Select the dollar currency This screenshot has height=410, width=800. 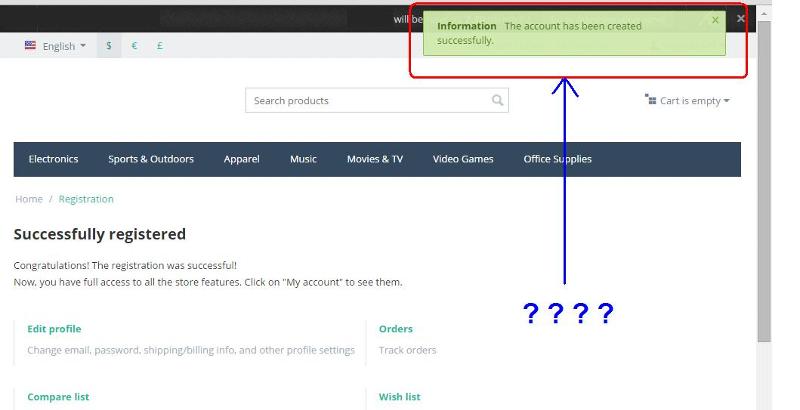coord(109,46)
